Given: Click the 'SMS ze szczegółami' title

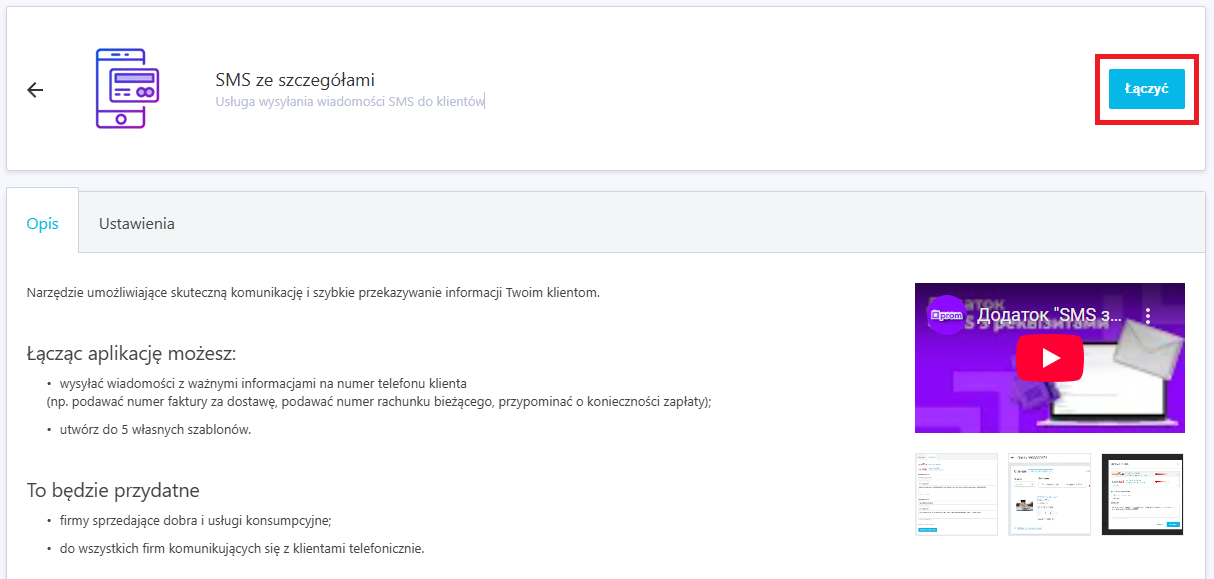Looking at the screenshot, I should [295, 80].
